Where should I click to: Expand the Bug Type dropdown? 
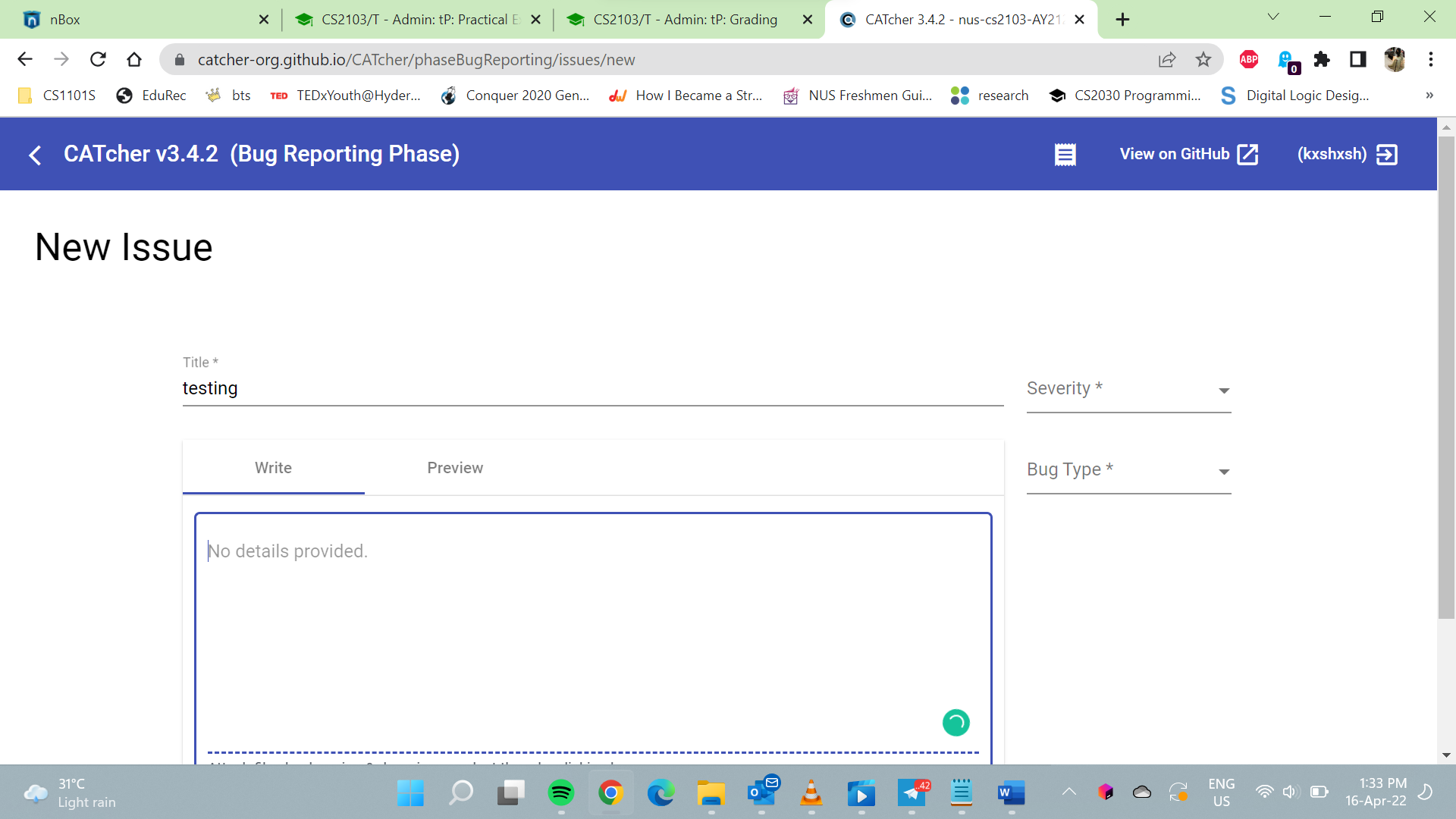1128,471
